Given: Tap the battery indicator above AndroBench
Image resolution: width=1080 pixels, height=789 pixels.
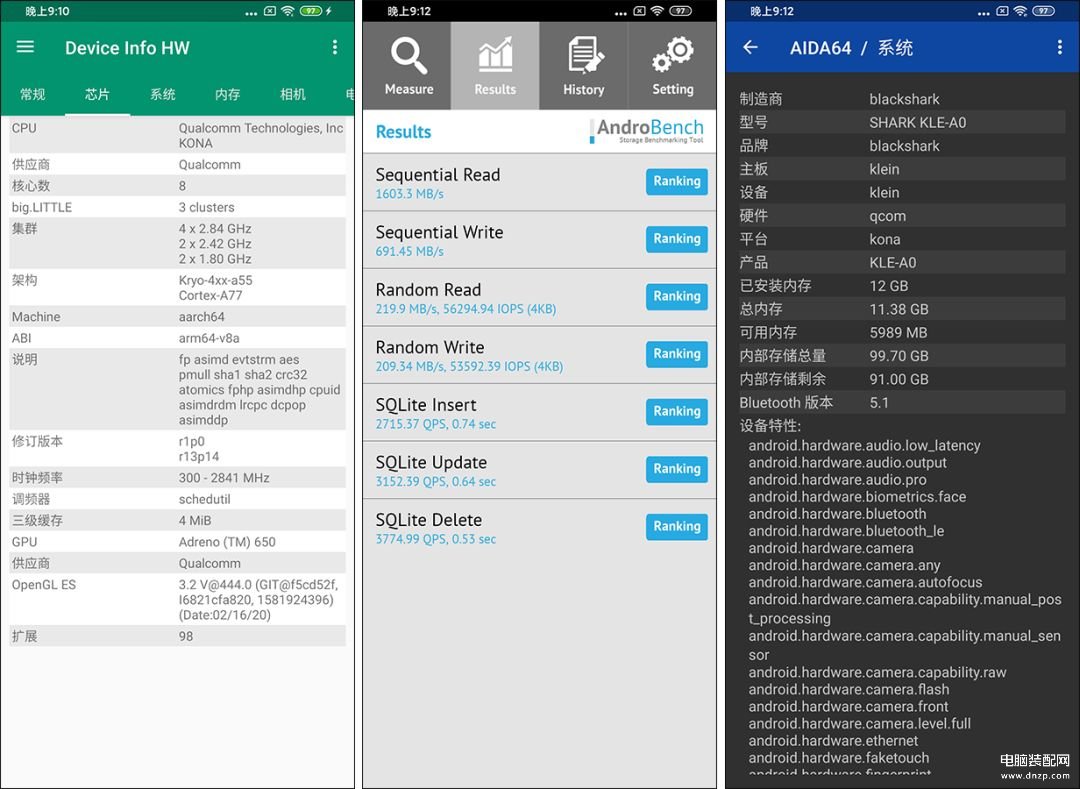Looking at the screenshot, I should [x=681, y=11].
